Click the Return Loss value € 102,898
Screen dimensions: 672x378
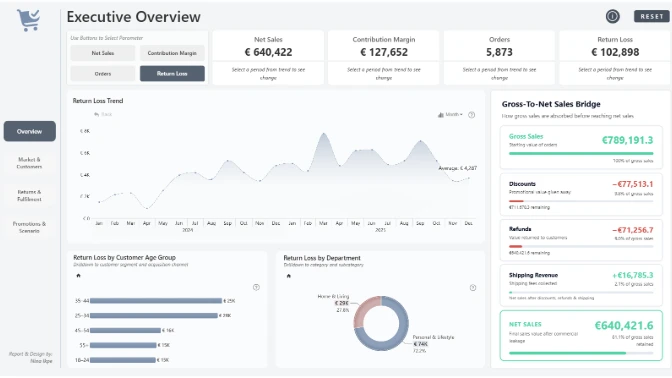[x=615, y=52]
